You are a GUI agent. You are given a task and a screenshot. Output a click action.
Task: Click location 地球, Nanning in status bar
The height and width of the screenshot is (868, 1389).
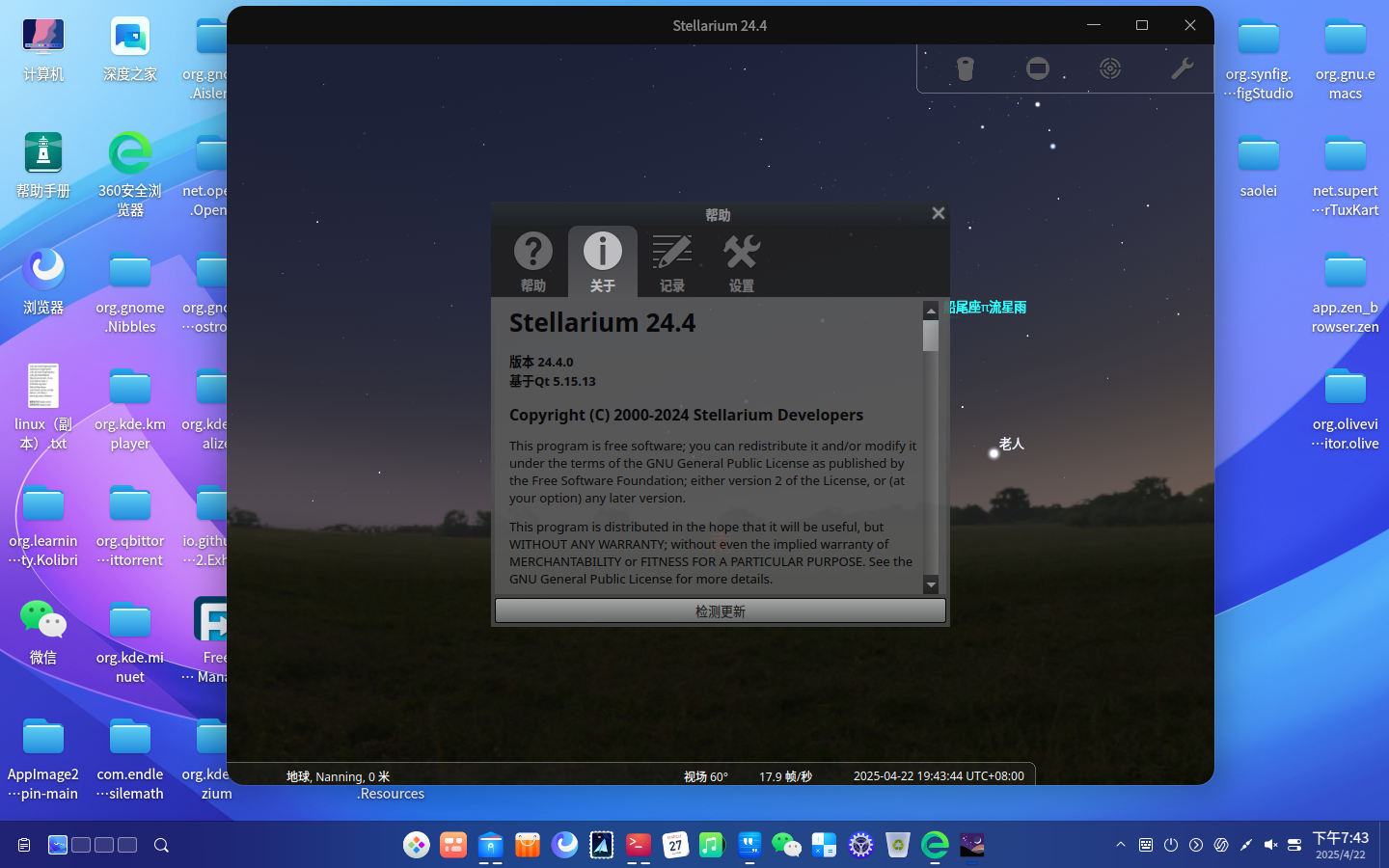click(x=338, y=776)
